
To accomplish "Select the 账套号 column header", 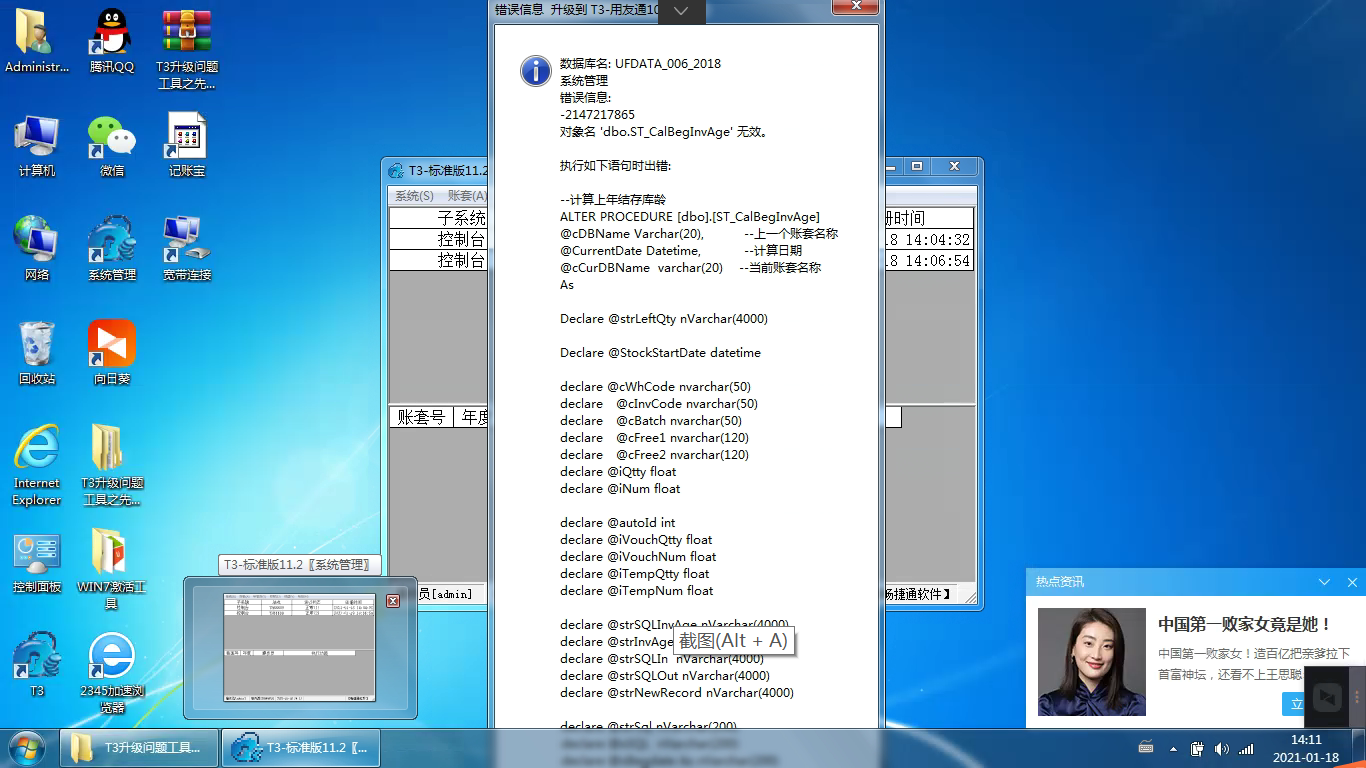I will point(421,417).
